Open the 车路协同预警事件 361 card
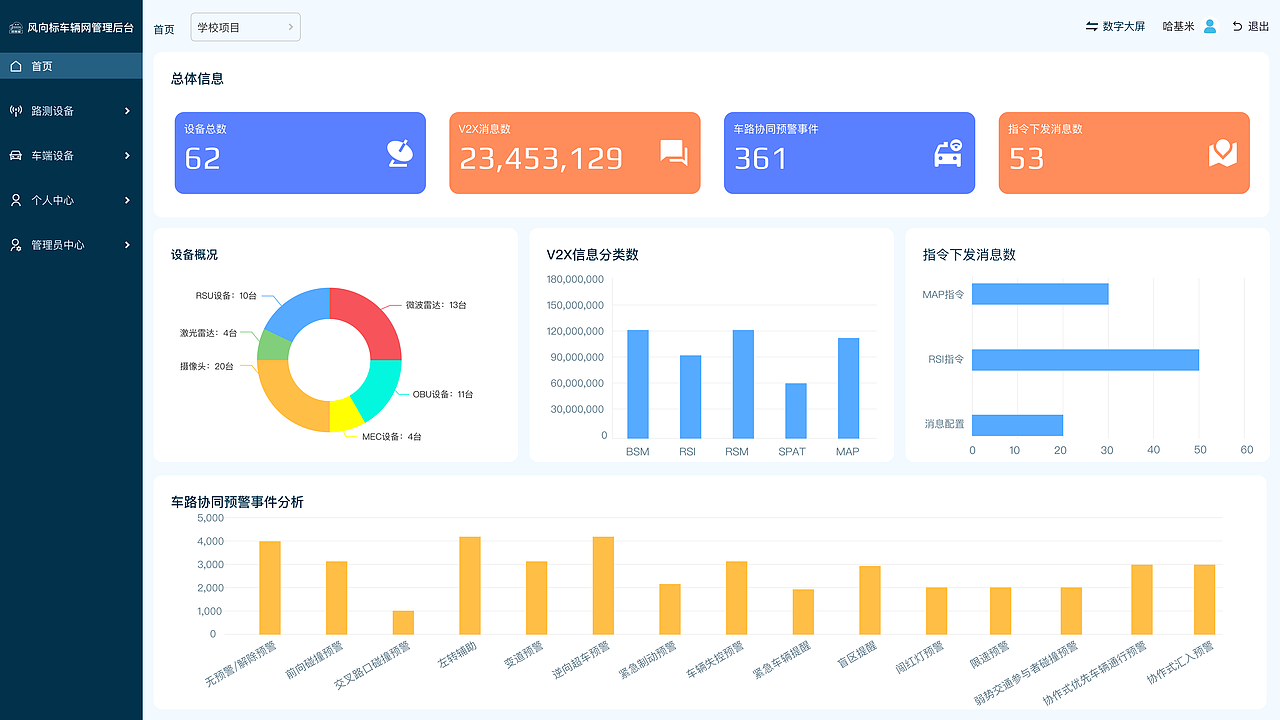 click(x=849, y=153)
